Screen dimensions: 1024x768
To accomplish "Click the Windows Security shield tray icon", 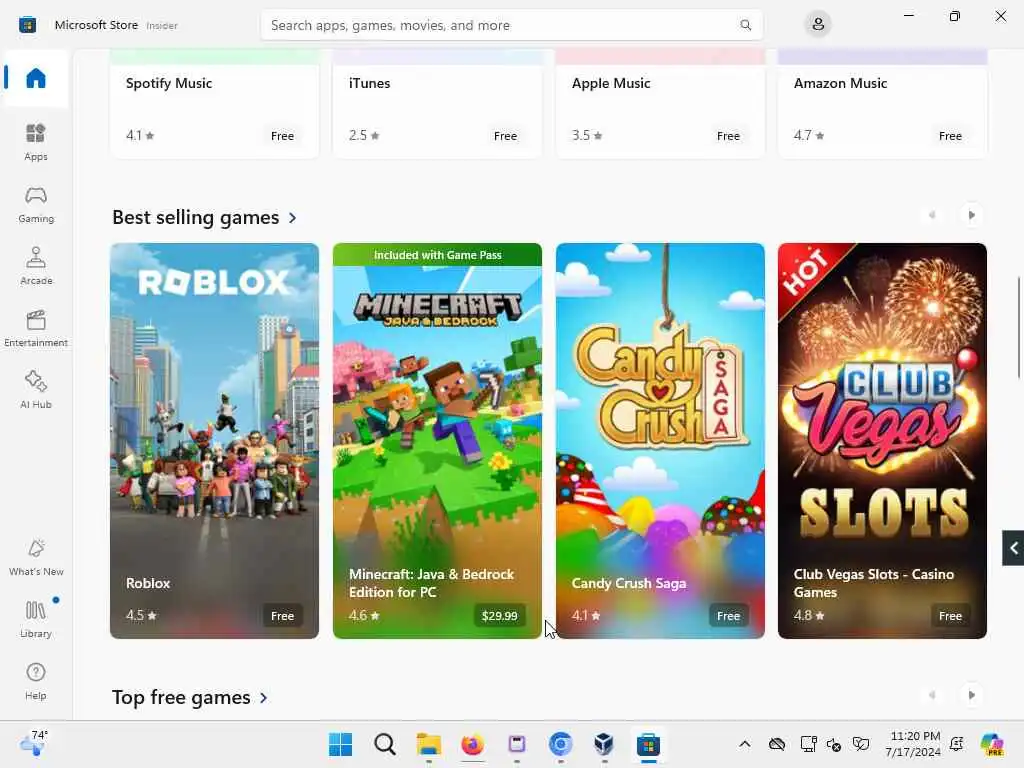I will click(x=861, y=744).
